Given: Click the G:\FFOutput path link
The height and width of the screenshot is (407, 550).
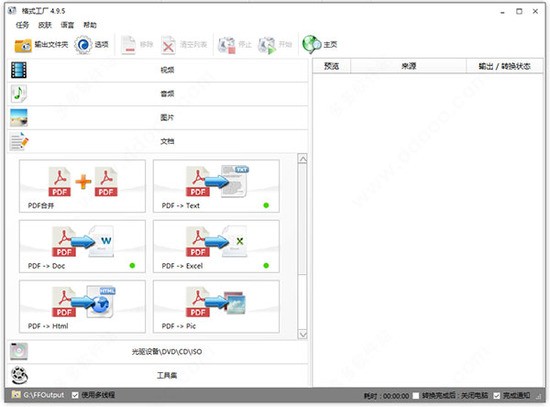Looking at the screenshot, I should point(44,395).
